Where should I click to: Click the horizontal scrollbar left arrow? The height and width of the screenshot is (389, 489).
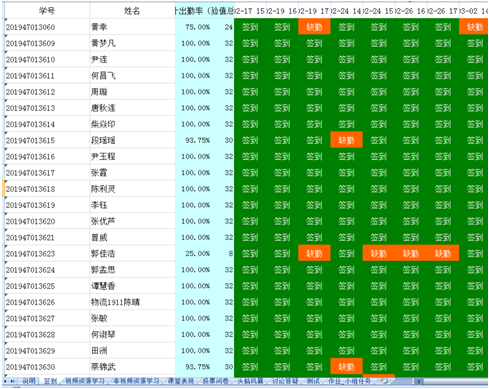(x=419, y=381)
